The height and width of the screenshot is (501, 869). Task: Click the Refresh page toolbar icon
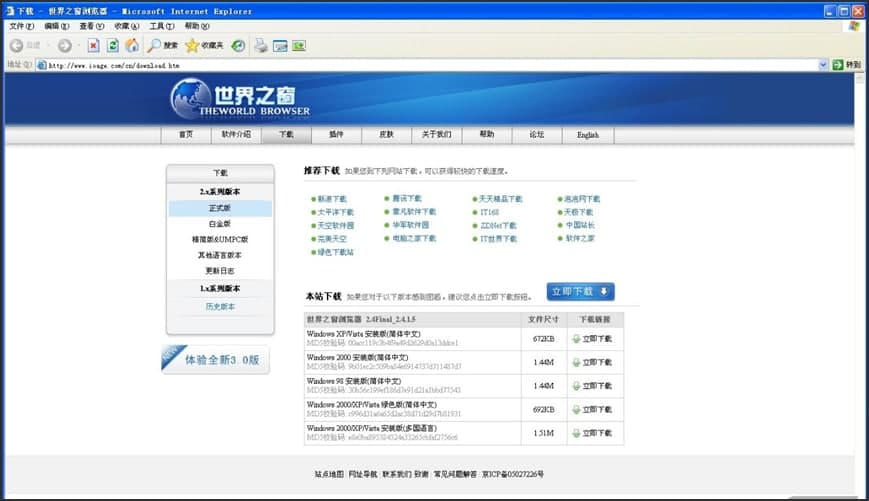(x=112, y=45)
